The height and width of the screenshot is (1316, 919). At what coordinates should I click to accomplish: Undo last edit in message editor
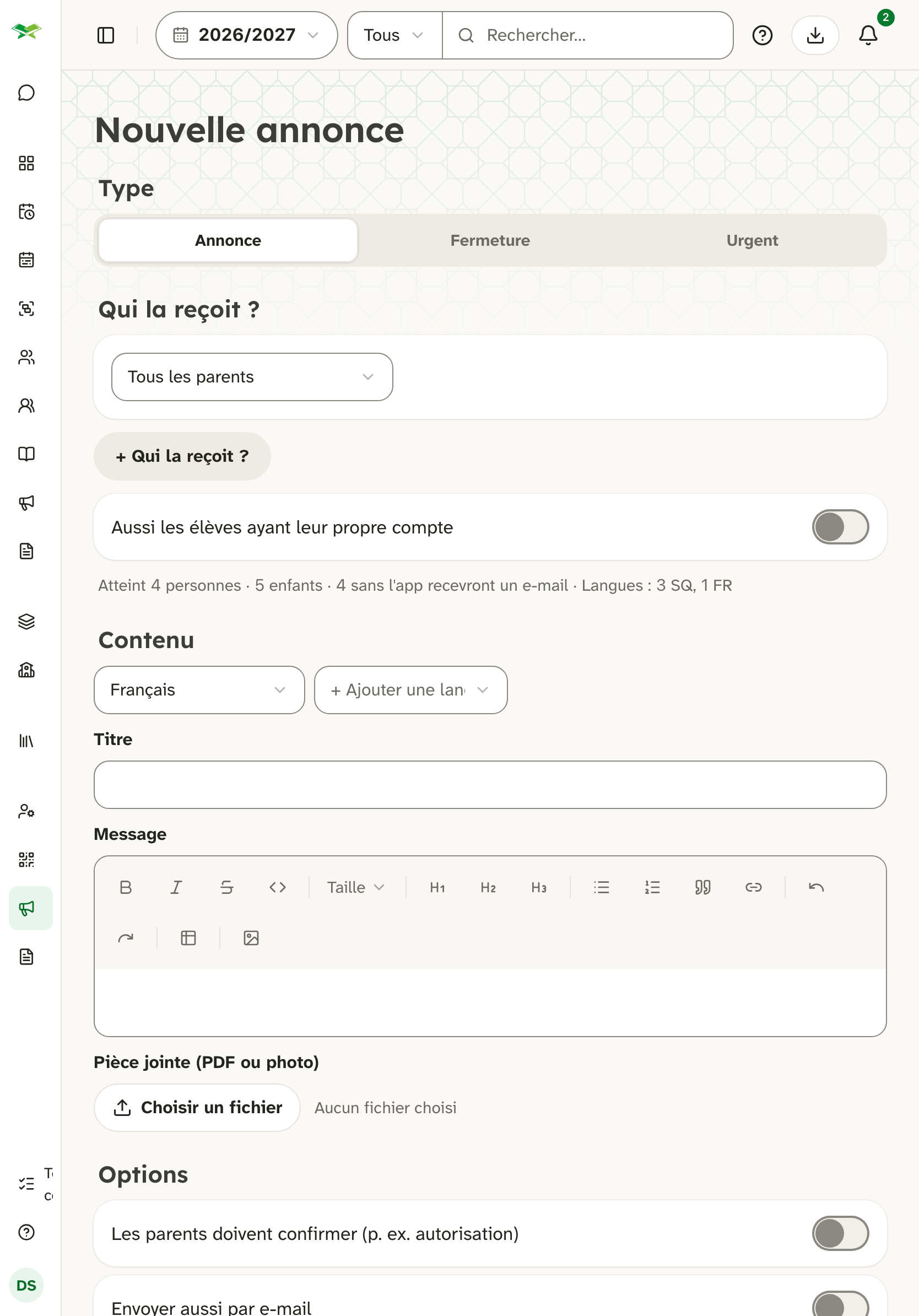point(817,887)
